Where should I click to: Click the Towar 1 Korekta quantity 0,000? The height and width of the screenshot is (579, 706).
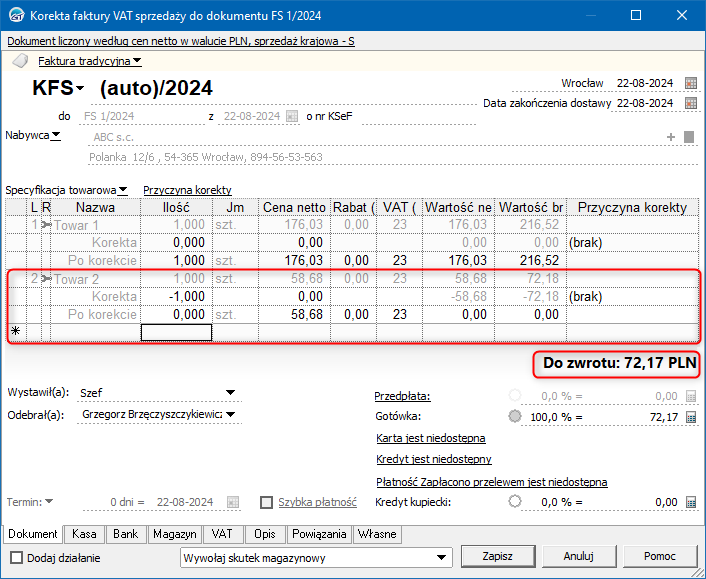[176, 243]
